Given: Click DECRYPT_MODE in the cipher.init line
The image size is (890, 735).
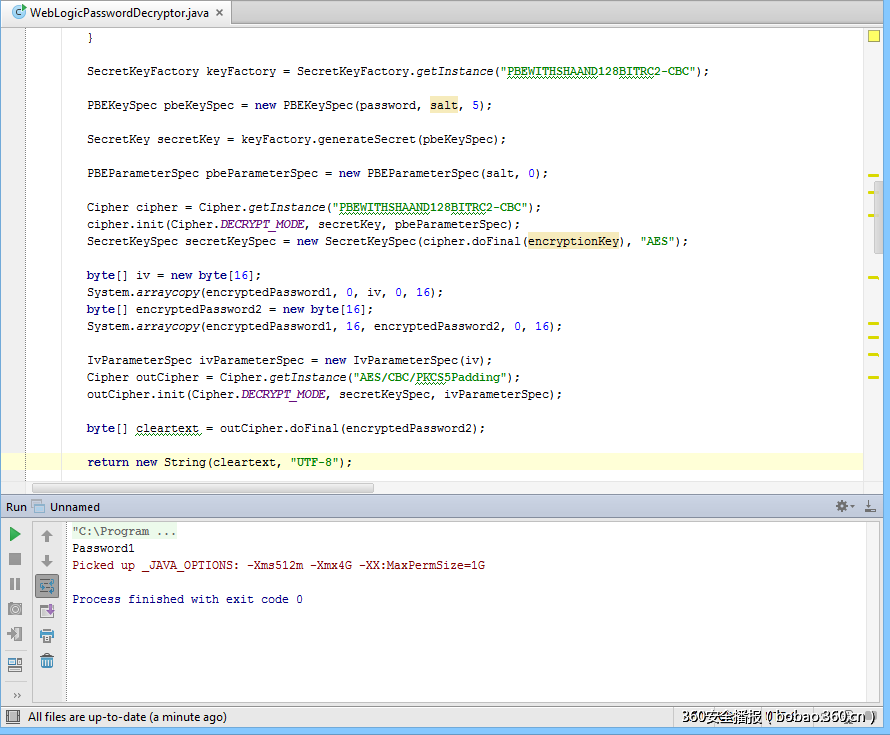Looking at the screenshot, I should click(262, 224).
